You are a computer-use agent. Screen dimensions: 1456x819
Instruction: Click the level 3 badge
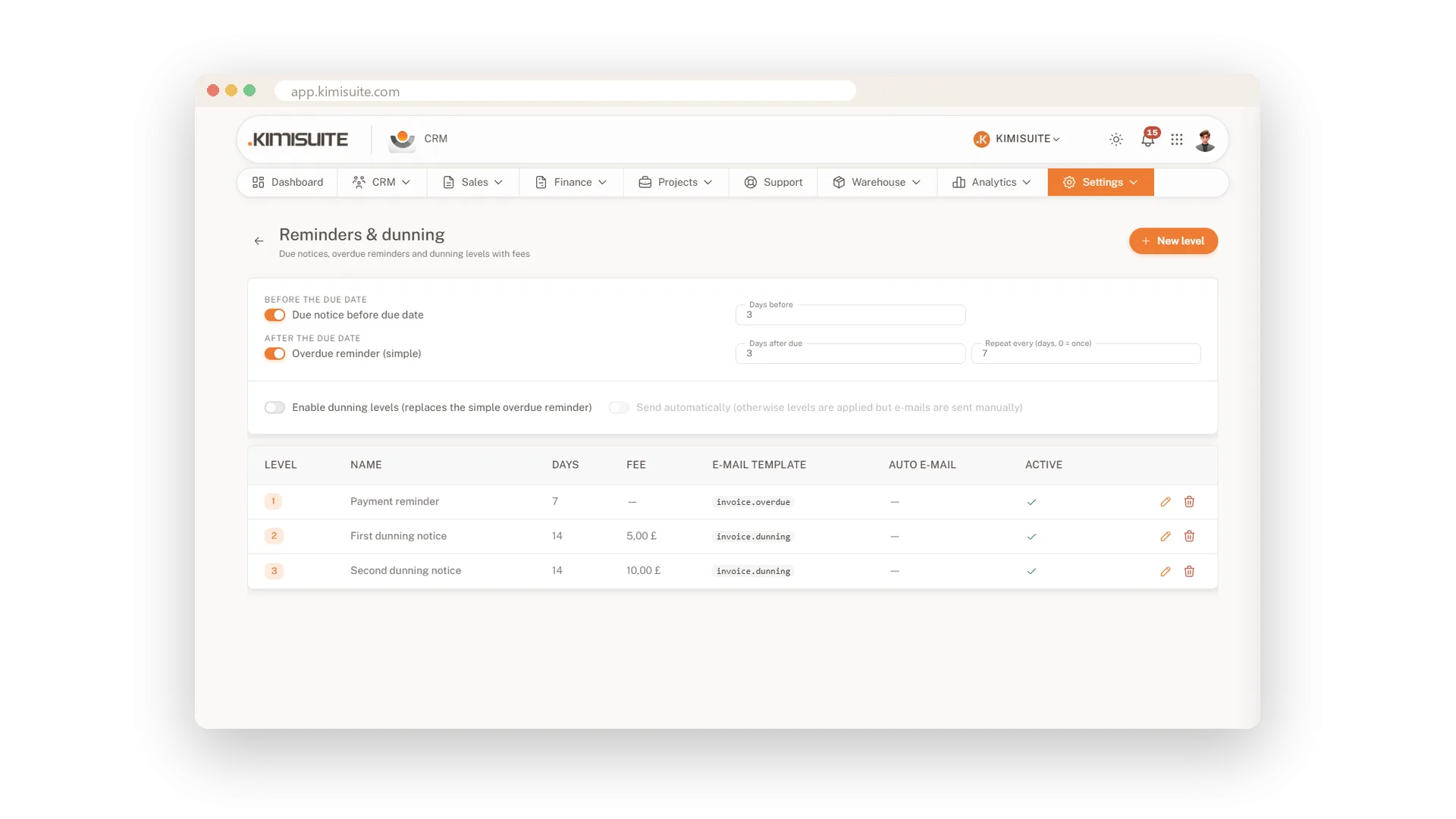point(274,571)
